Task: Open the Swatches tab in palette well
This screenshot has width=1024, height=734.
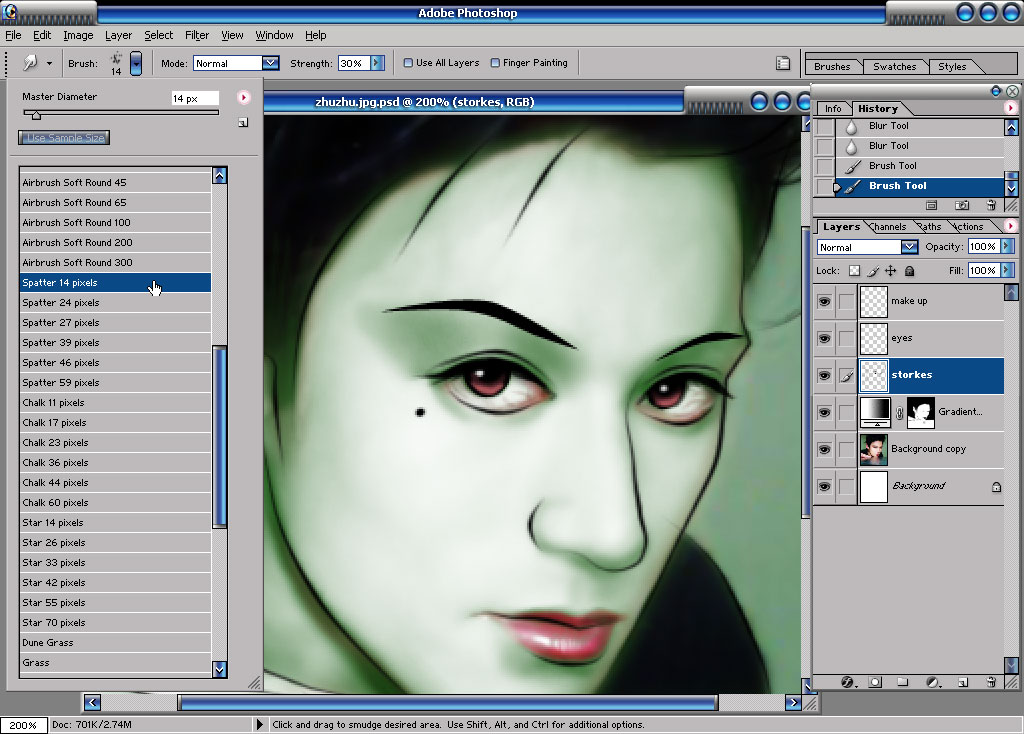Action: click(x=894, y=67)
